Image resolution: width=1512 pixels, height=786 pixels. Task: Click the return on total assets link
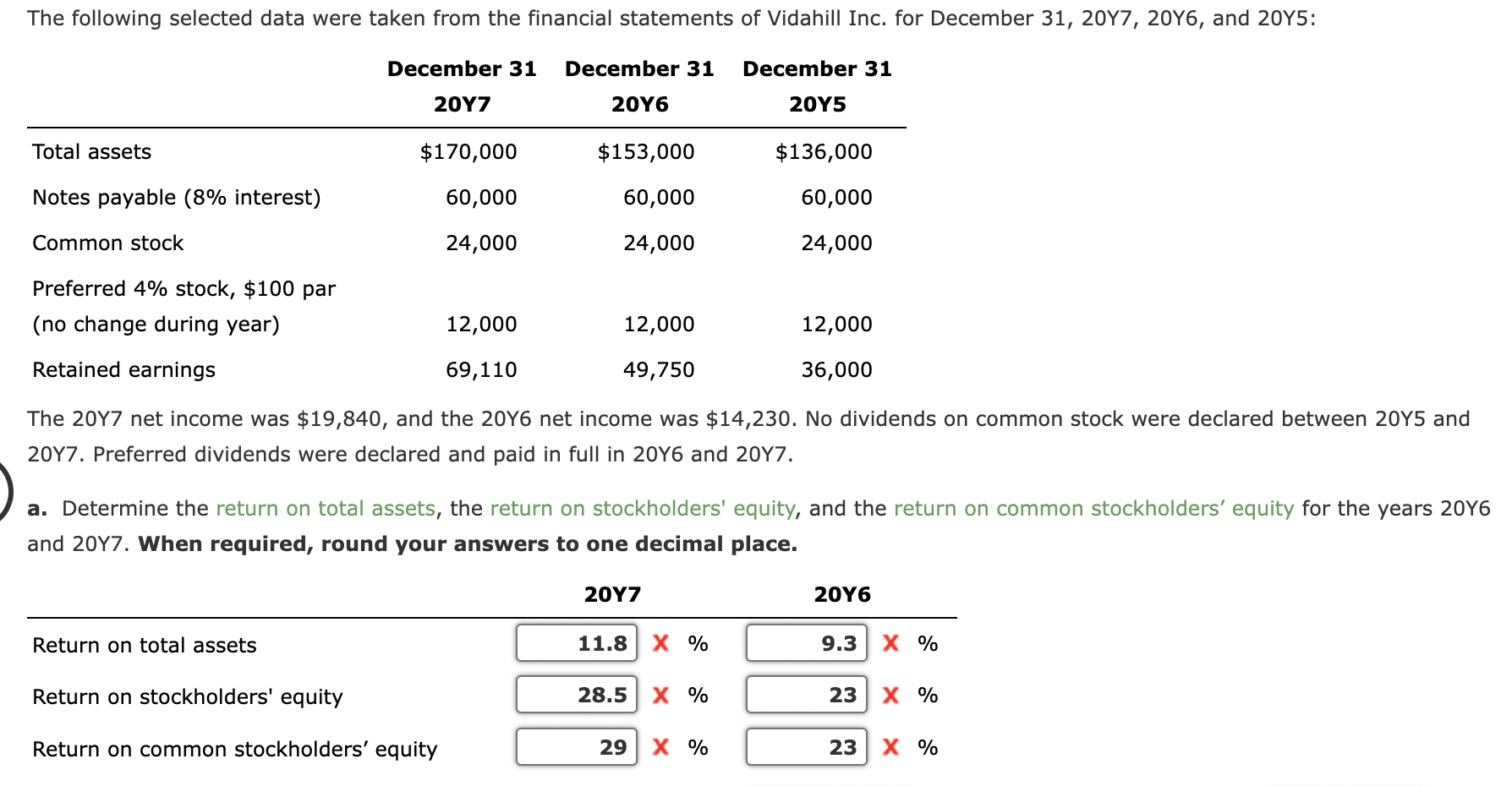(326, 508)
